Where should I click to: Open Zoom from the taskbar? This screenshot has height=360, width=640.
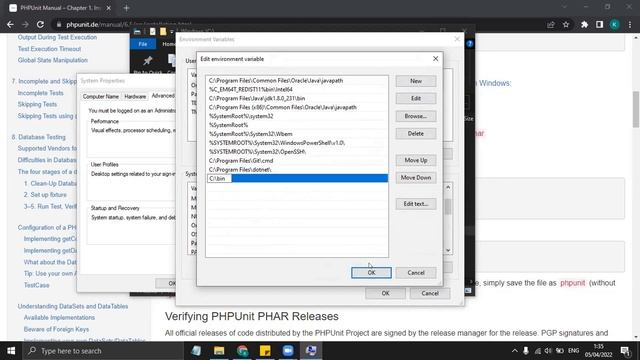click(288, 351)
